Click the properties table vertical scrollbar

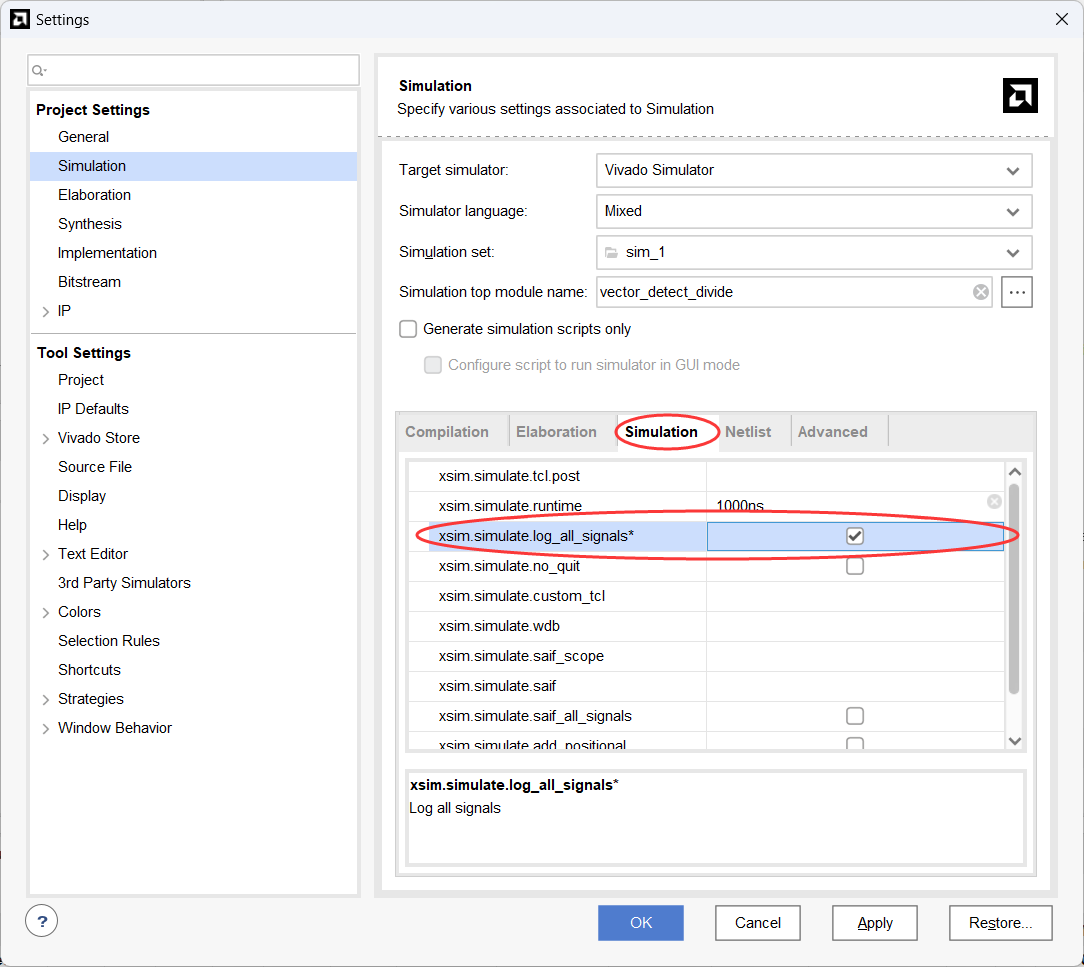(x=1015, y=590)
